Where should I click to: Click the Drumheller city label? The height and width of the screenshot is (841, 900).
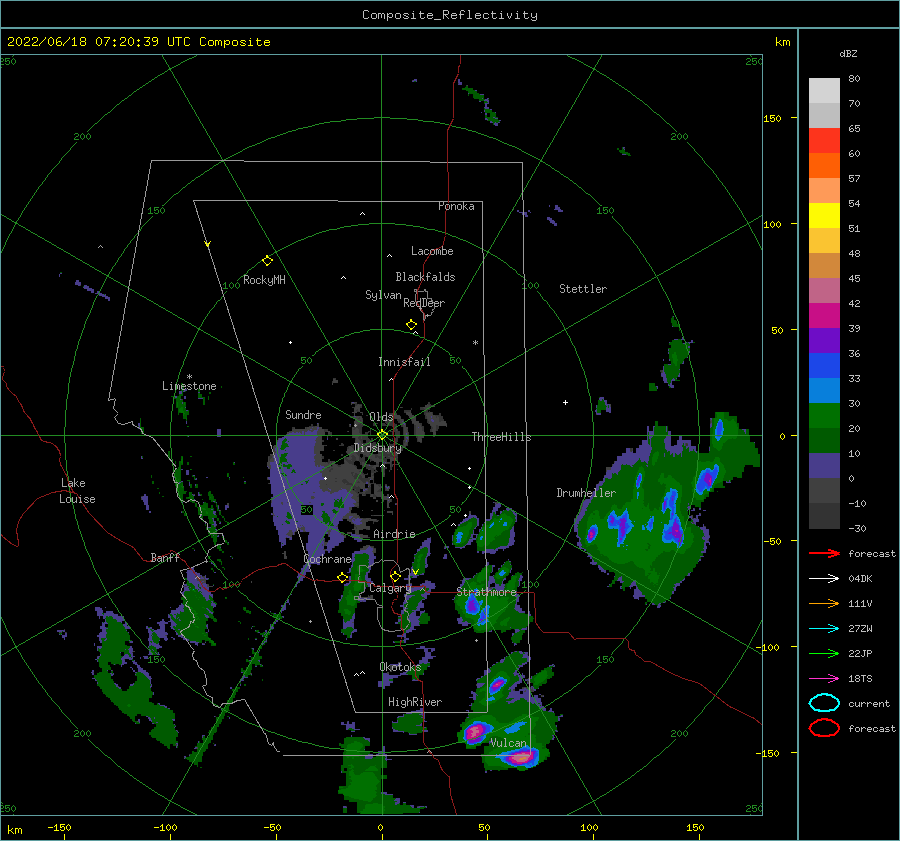tap(586, 493)
